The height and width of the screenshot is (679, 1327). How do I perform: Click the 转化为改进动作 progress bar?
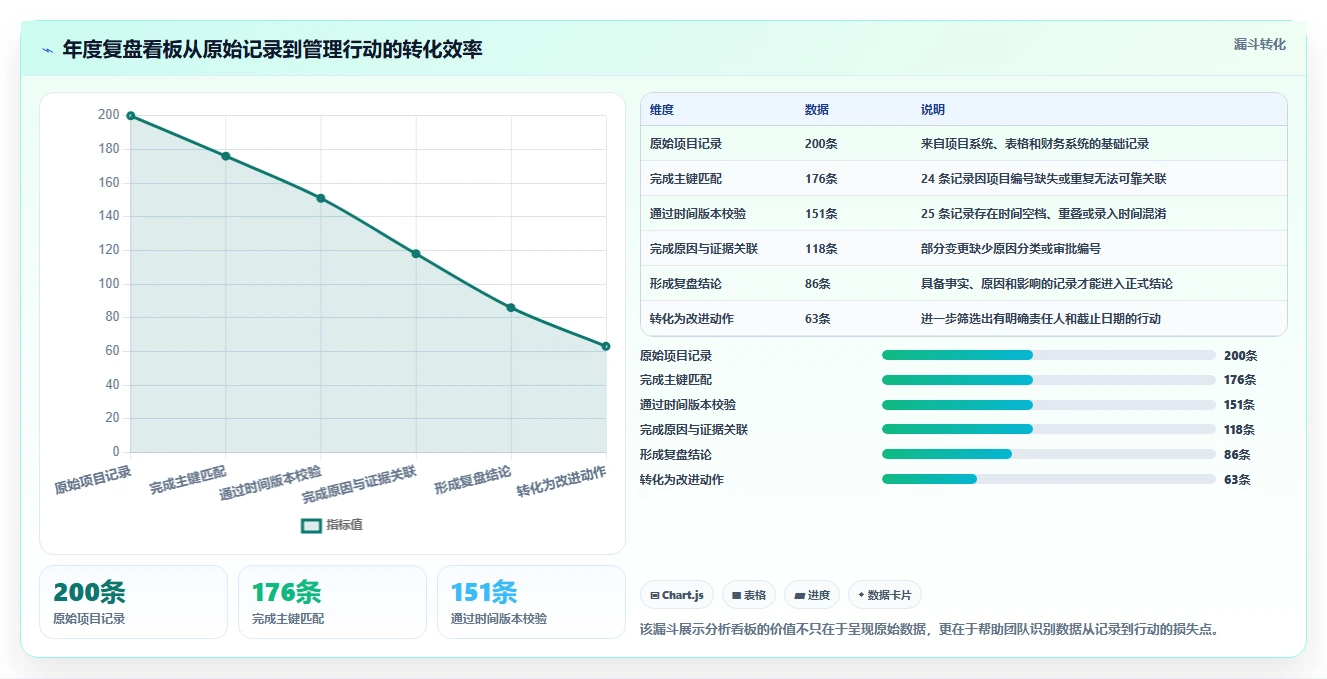(x=1049, y=479)
